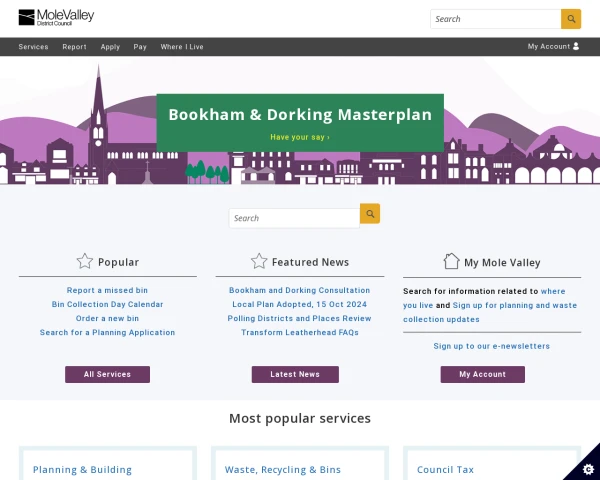
Task: Open Transform Leatherhead FAQs link
Action: coord(300,332)
